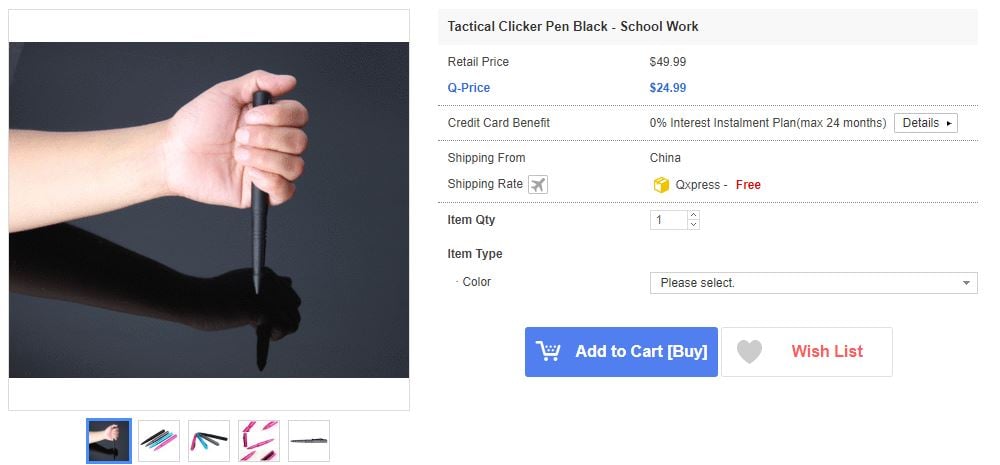
Task: Select the second thumbnail with colored pens
Action: click(x=159, y=440)
